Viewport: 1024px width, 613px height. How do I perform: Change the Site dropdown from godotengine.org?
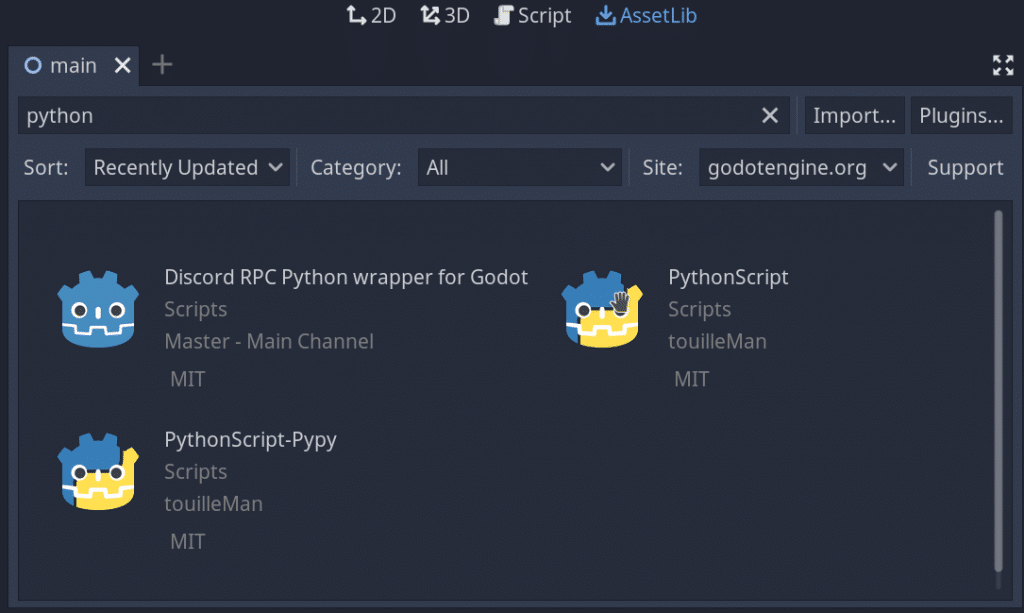(801, 168)
